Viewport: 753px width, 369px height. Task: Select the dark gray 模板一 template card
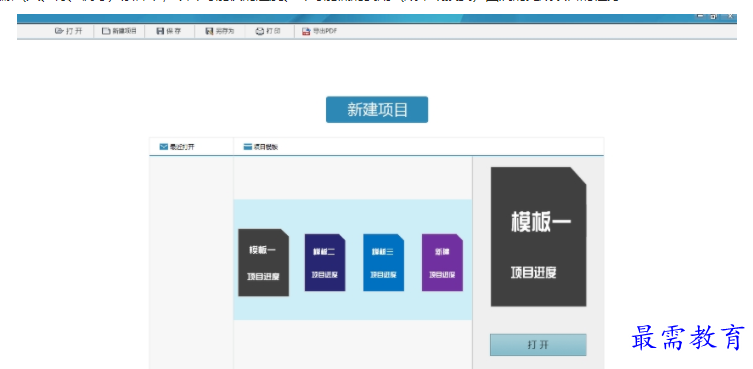pos(264,262)
